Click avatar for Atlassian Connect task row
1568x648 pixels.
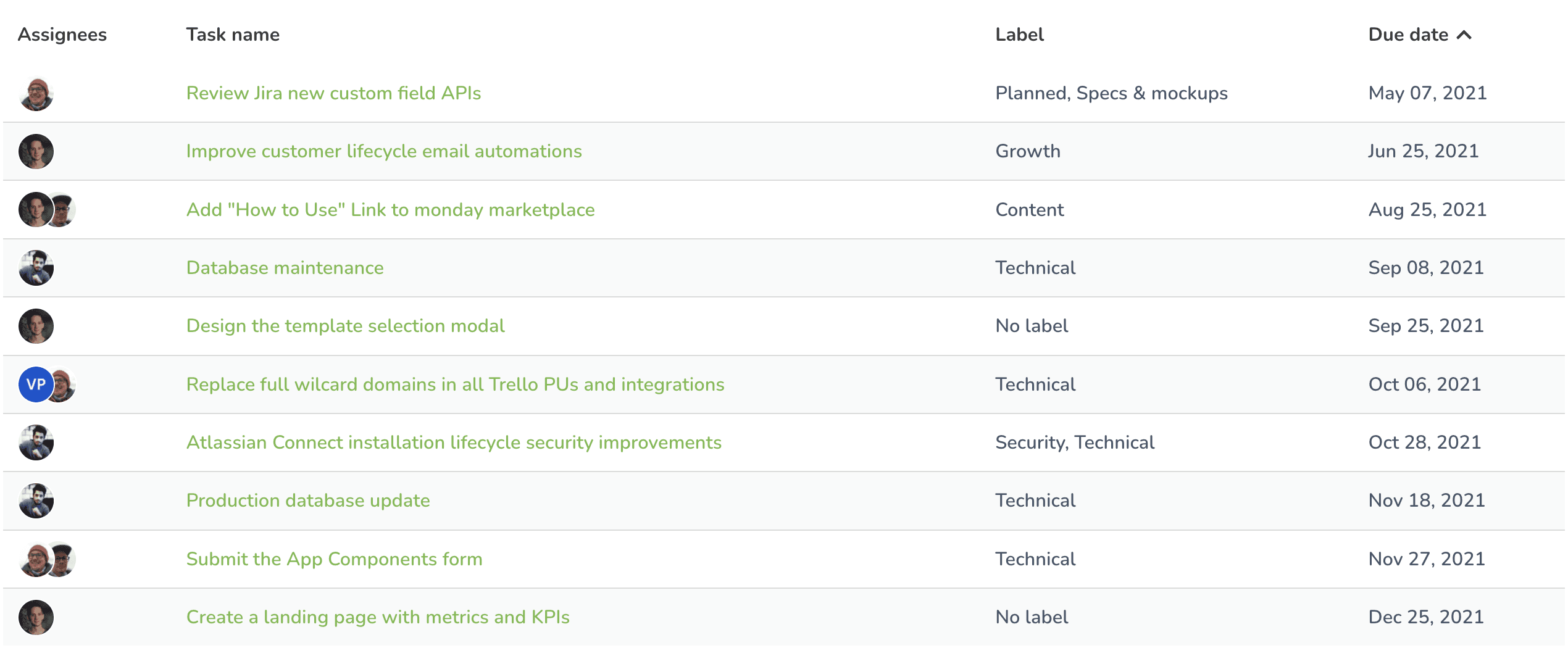36,442
